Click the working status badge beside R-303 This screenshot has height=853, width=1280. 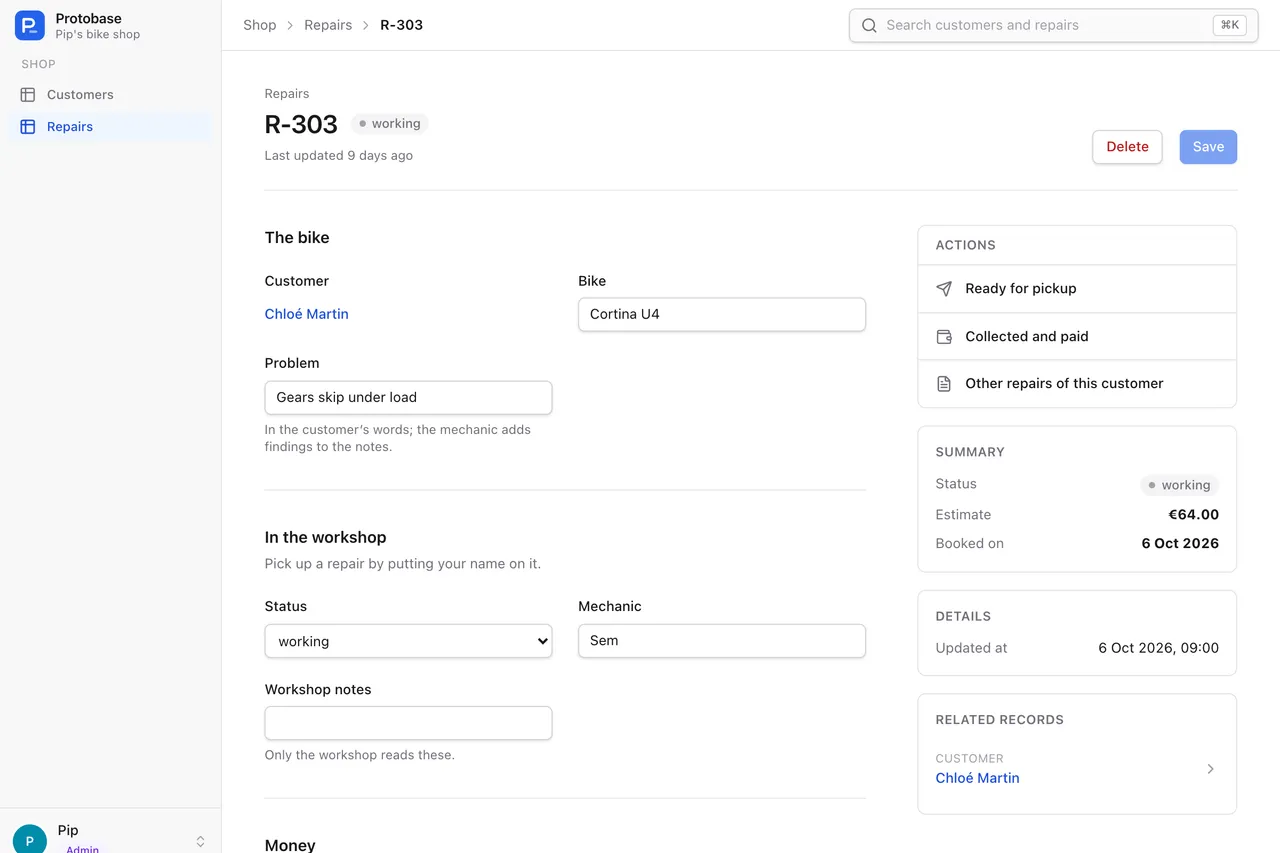390,124
